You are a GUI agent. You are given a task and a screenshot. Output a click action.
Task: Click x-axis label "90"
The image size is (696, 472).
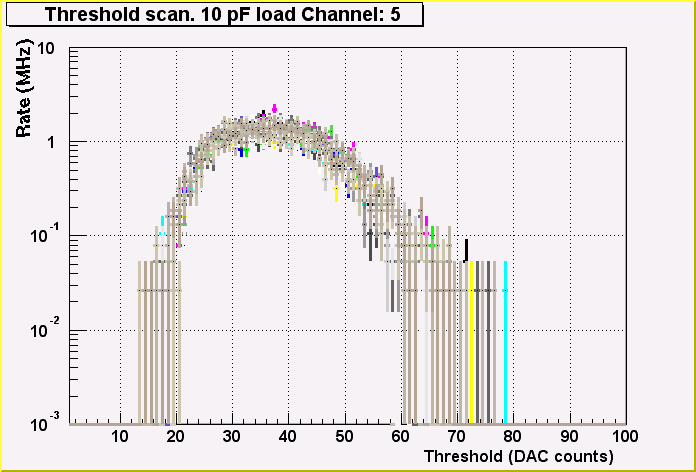569,436
